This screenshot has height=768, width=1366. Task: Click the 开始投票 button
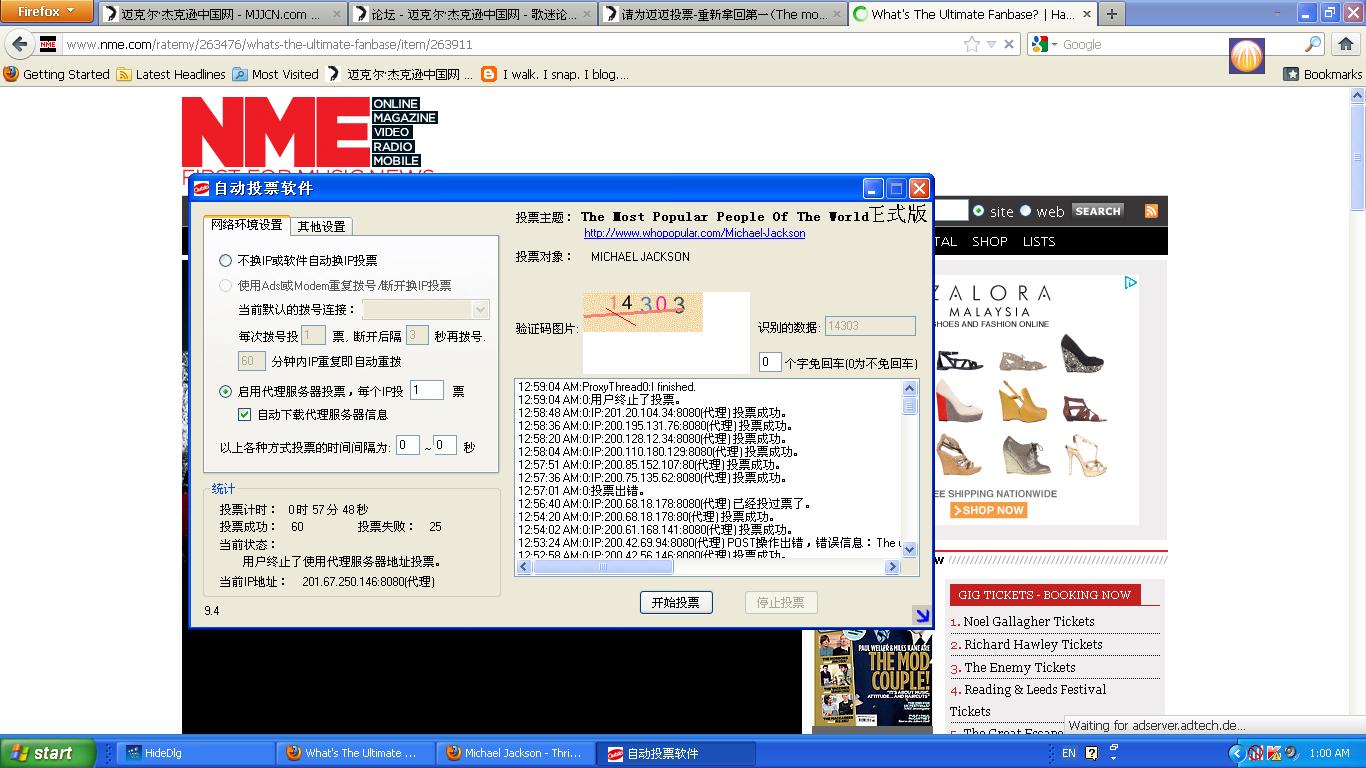pos(676,602)
